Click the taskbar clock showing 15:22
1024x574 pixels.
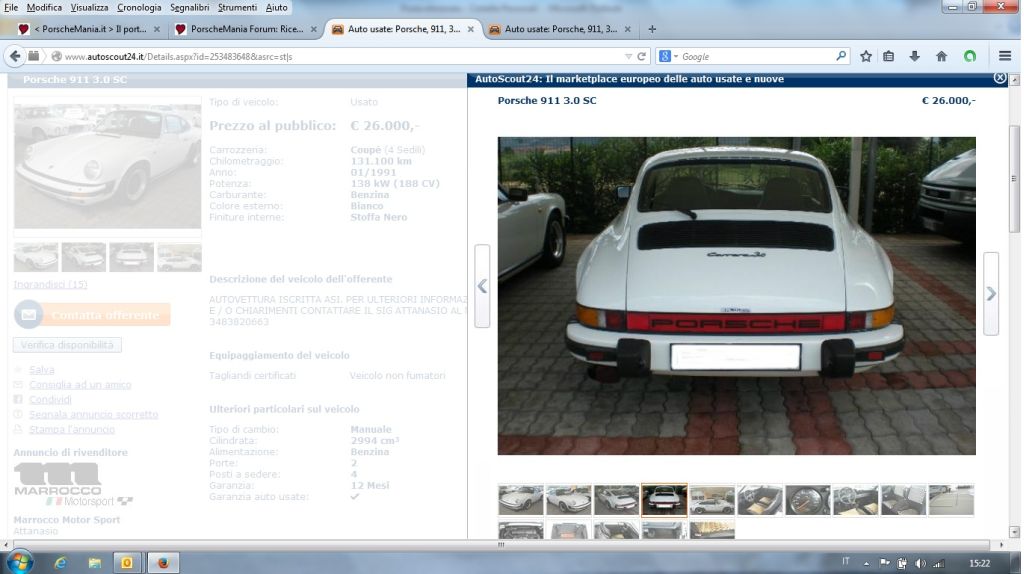[x=979, y=564]
